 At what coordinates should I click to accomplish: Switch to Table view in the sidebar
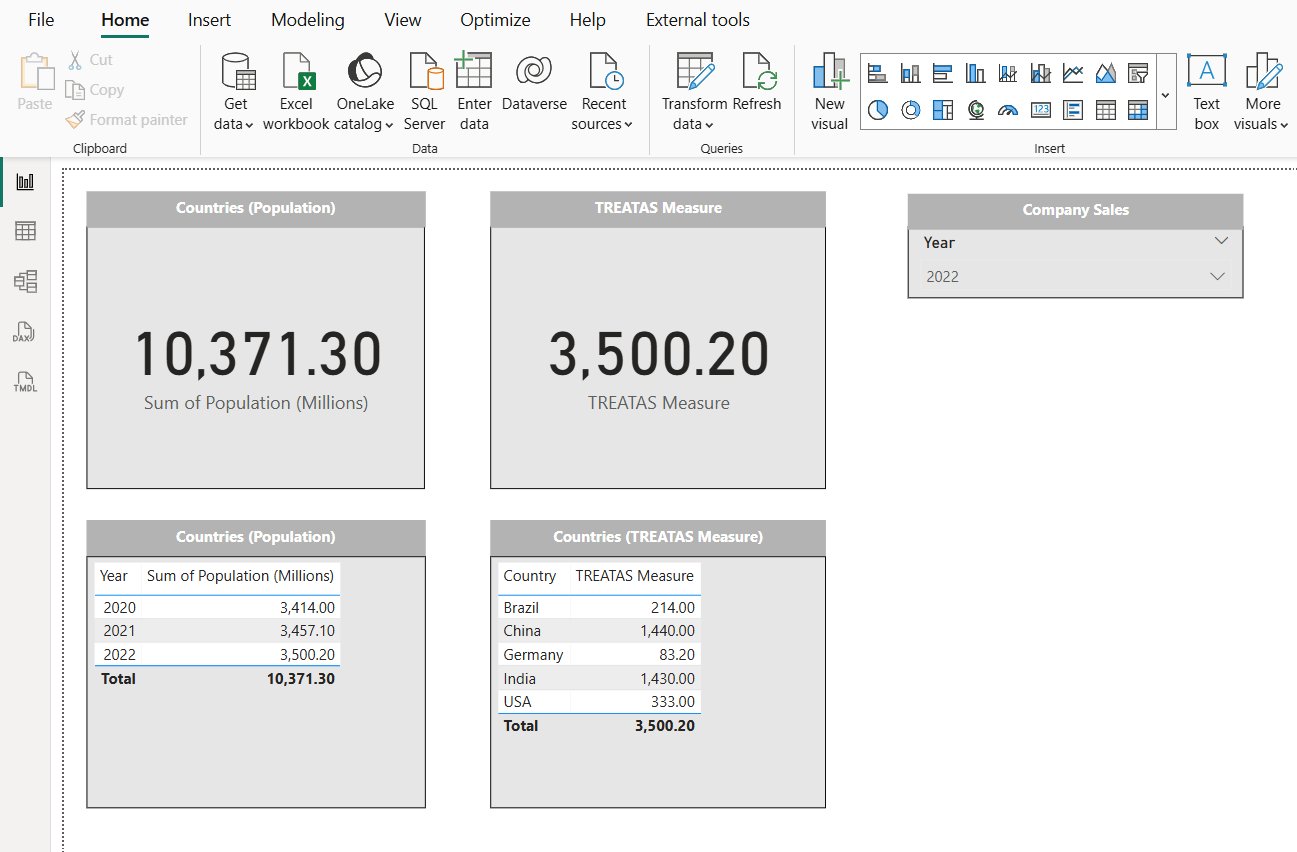[25, 231]
